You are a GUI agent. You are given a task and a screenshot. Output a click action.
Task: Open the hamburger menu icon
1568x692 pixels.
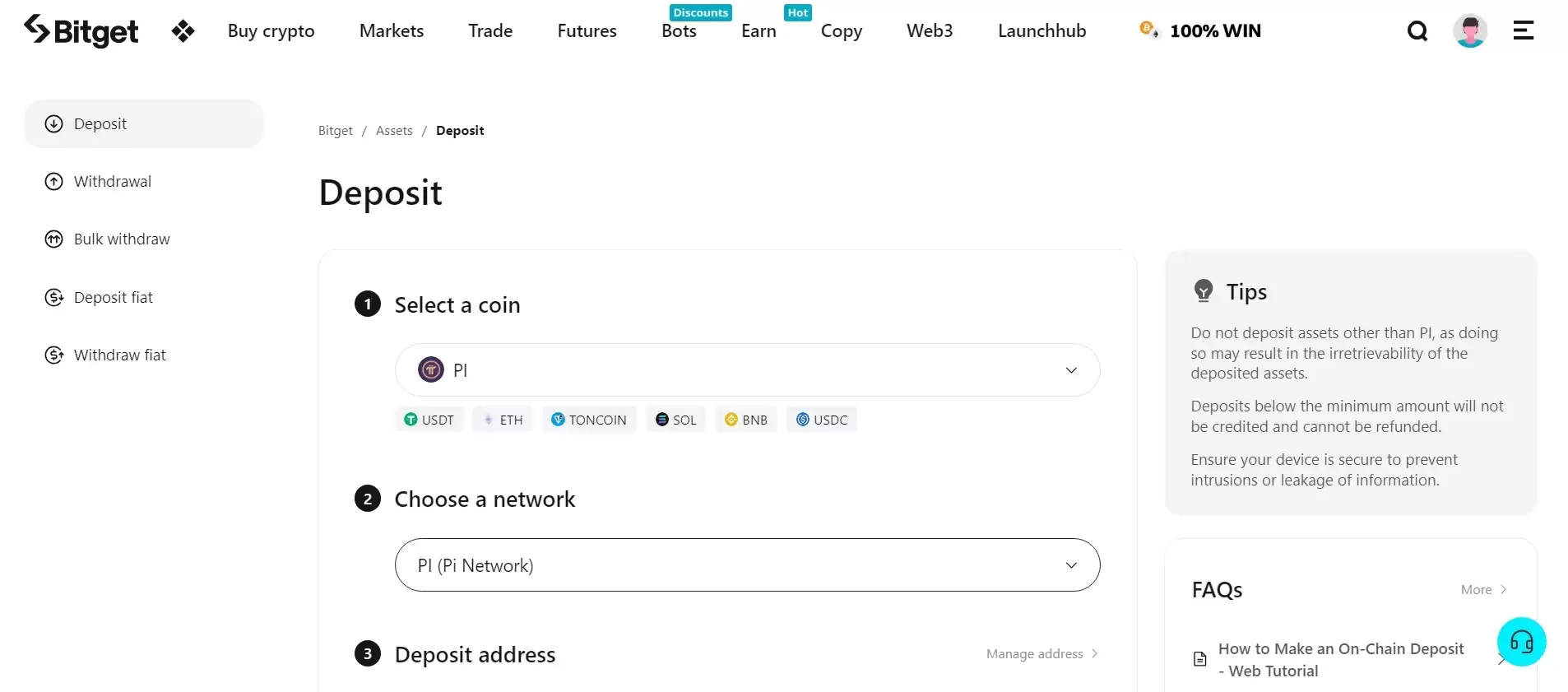click(x=1523, y=31)
